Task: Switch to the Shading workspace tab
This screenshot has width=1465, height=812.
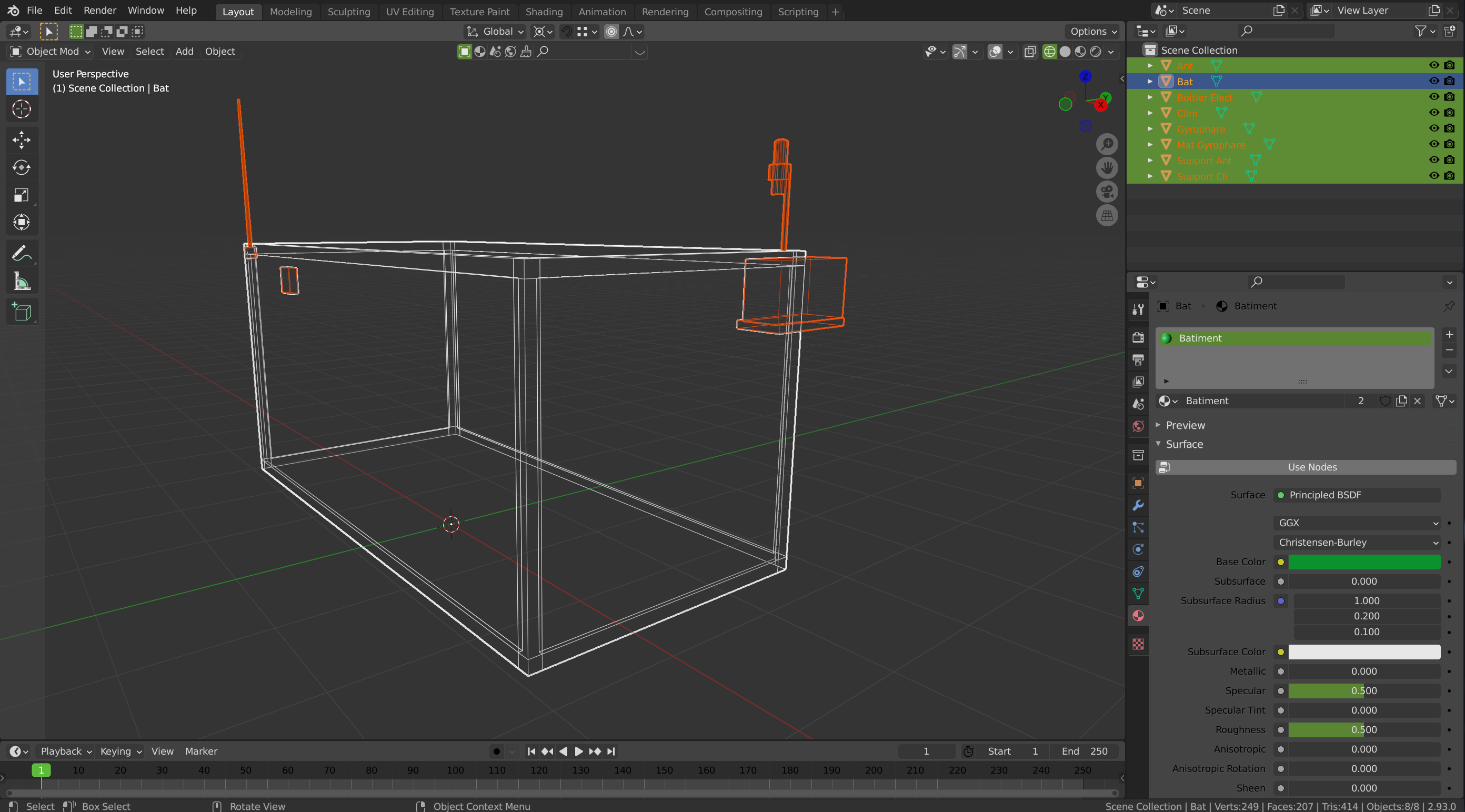Action: point(544,12)
